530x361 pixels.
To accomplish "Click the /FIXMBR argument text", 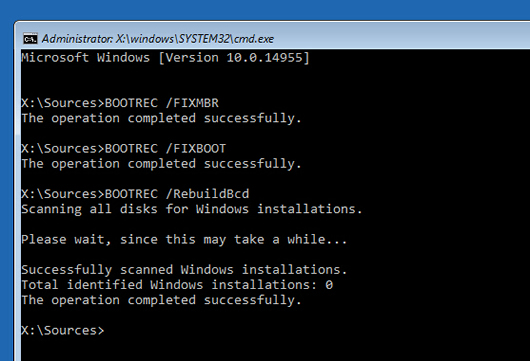I will (192, 103).
